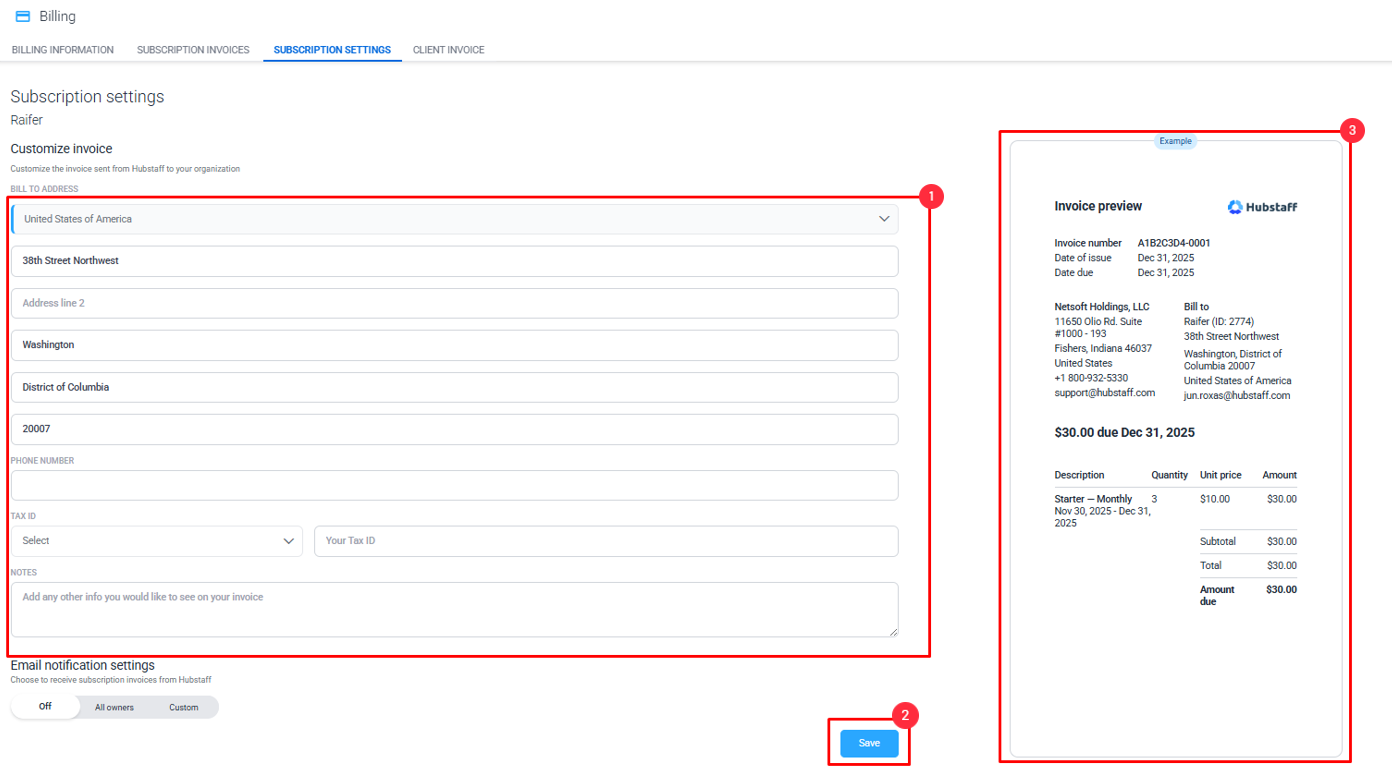The height and width of the screenshot is (778, 1392).
Task: Click the Your Tax ID input field
Action: click(606, 541)
